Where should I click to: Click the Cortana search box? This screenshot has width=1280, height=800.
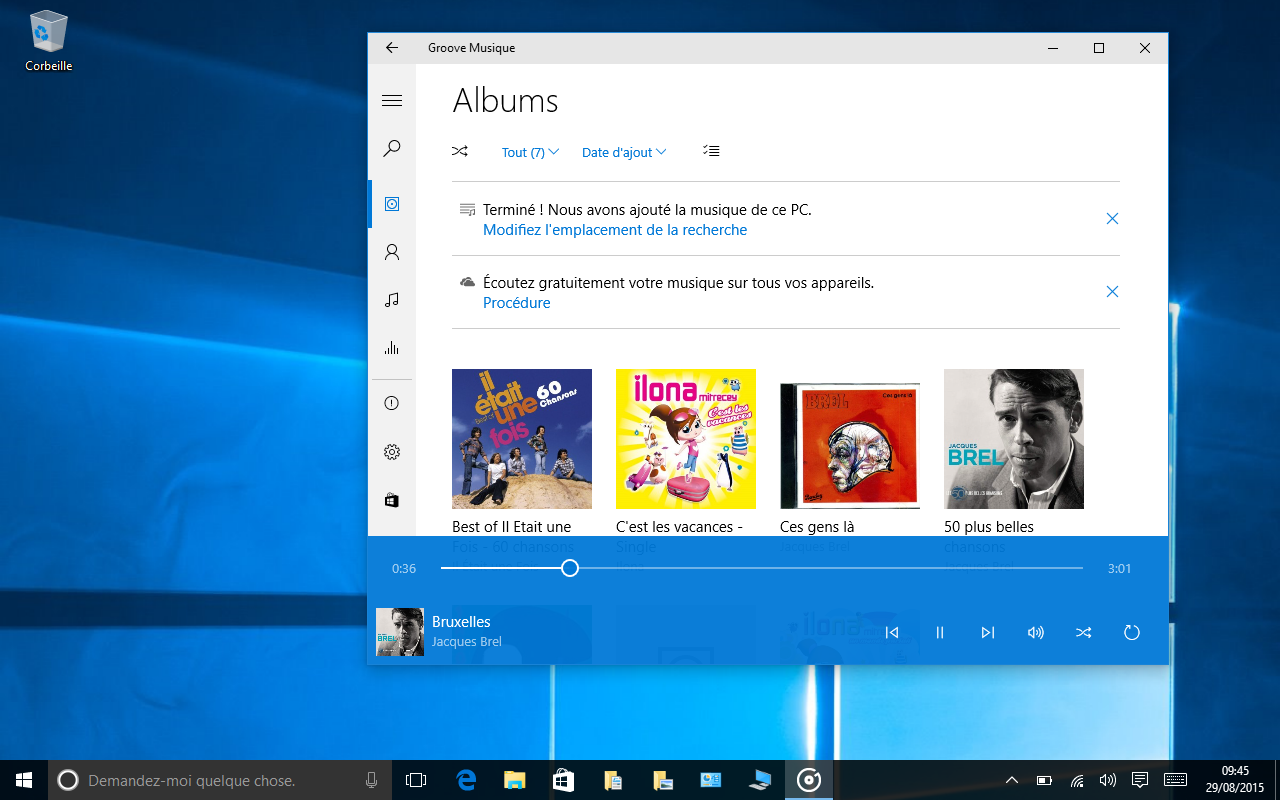[x=220, y=780]
